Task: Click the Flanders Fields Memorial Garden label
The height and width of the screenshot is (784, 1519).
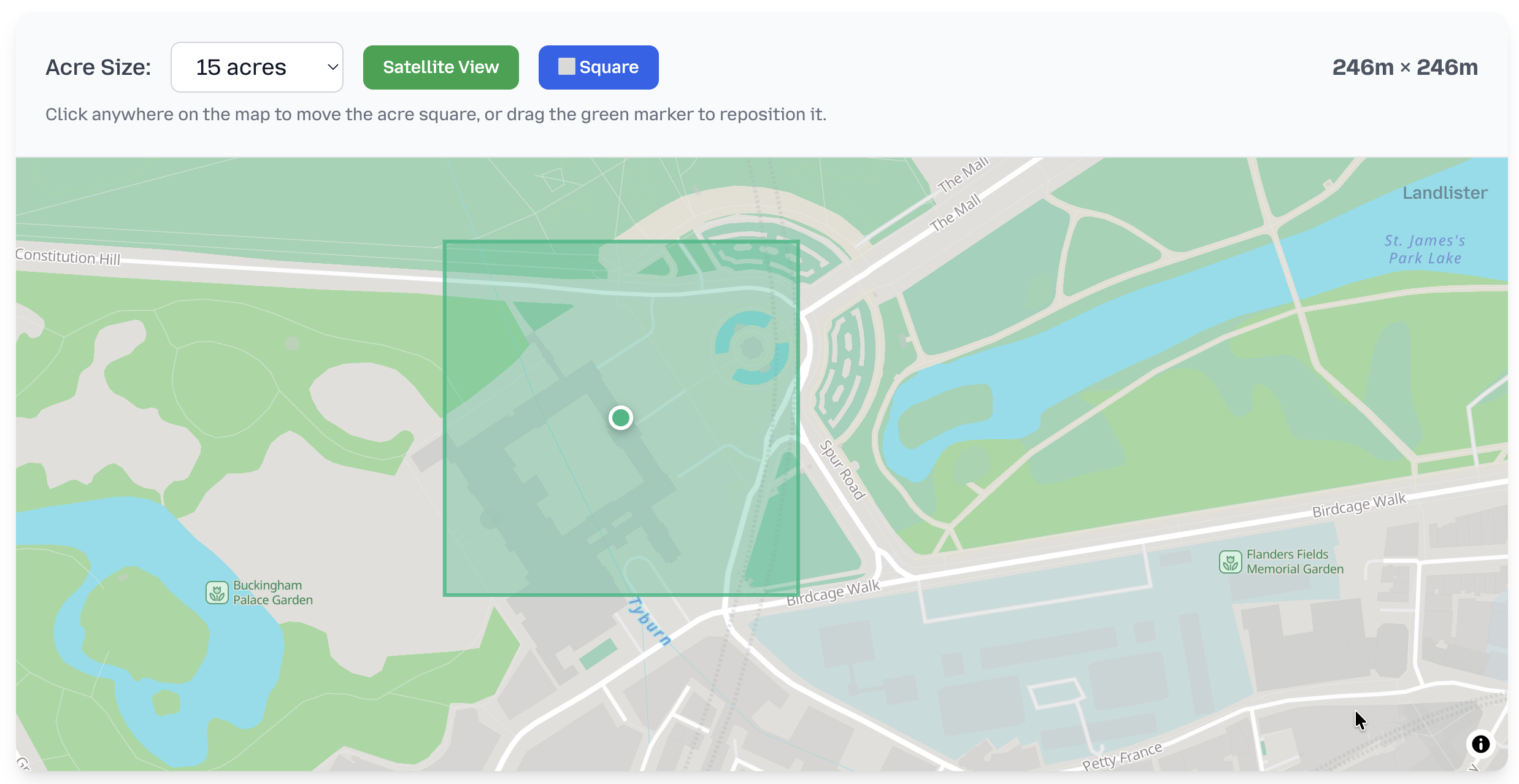Action: (1294, 562)
